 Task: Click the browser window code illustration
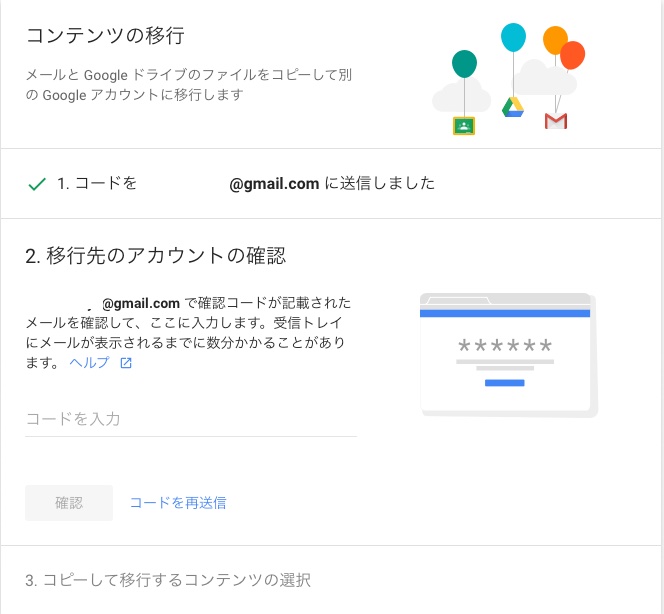(x=509, y=354)
